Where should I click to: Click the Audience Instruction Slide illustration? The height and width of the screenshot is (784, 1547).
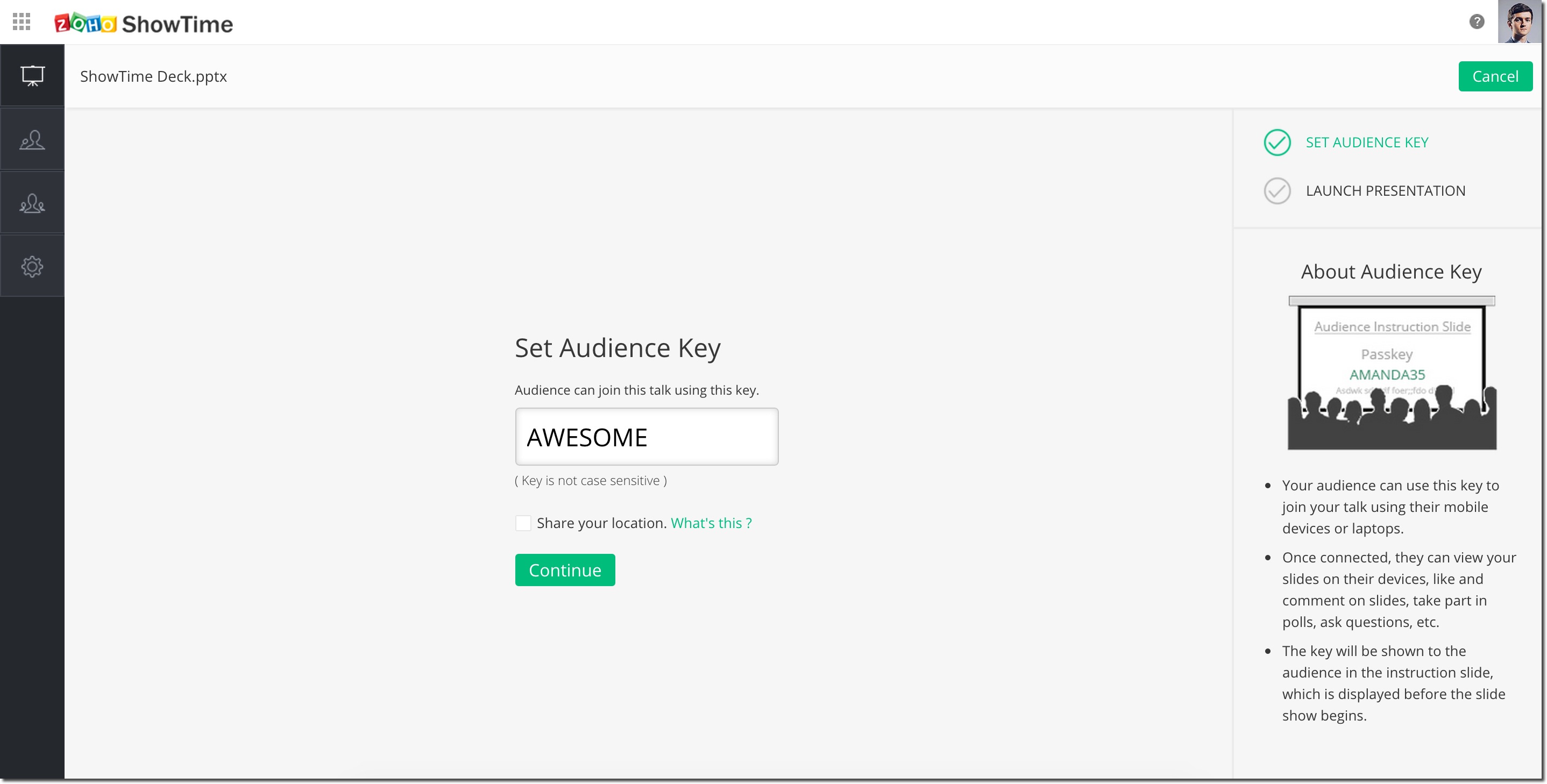point(1392,373)
